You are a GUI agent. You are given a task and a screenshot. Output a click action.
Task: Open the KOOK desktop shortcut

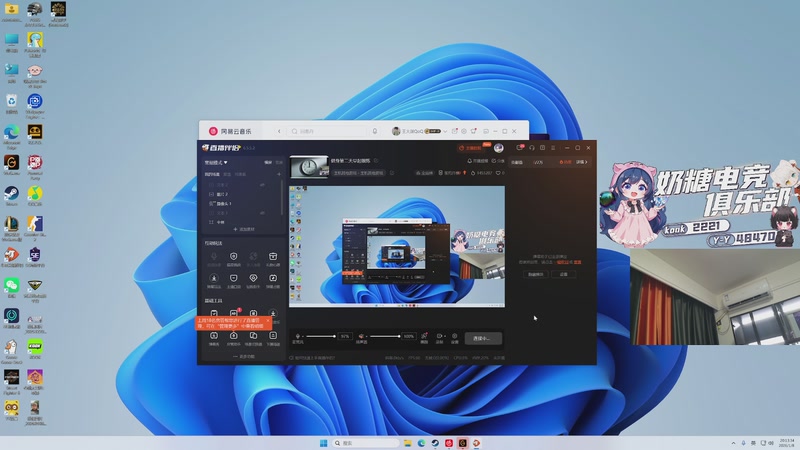pyautogui.click(x=35, y=349)
